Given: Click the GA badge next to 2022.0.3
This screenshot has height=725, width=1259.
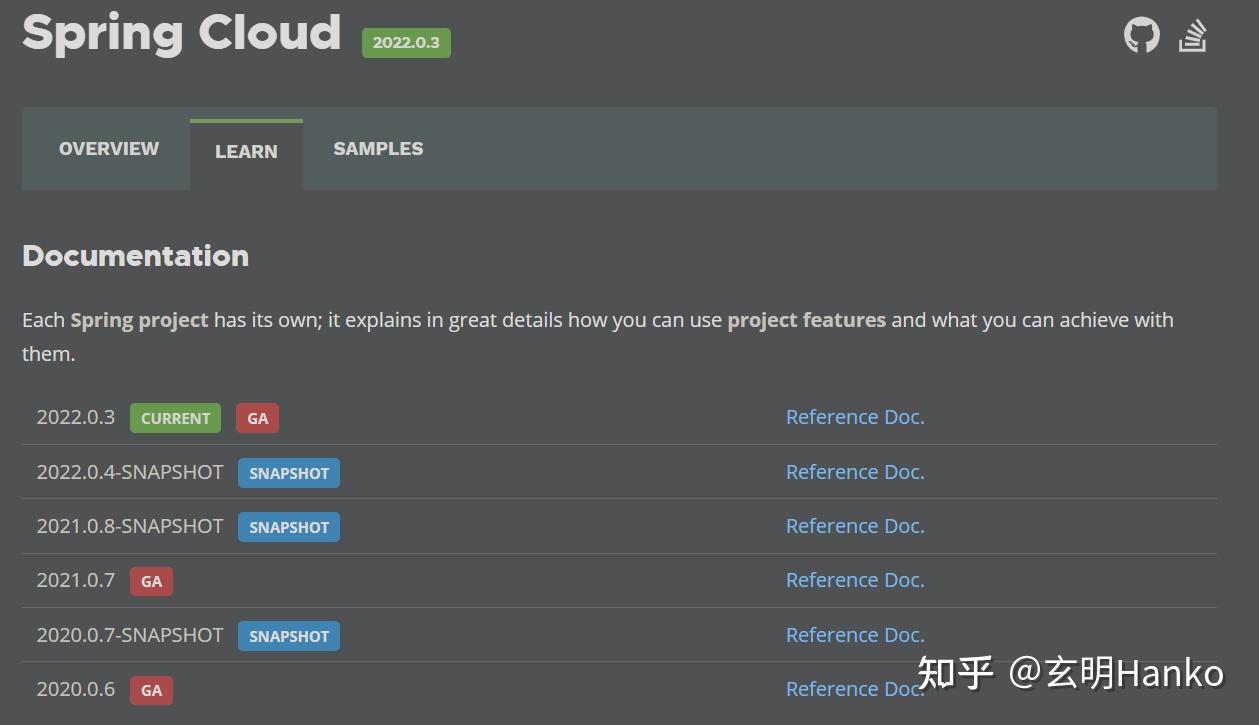Looking at the screenshot, I should 257,418.
